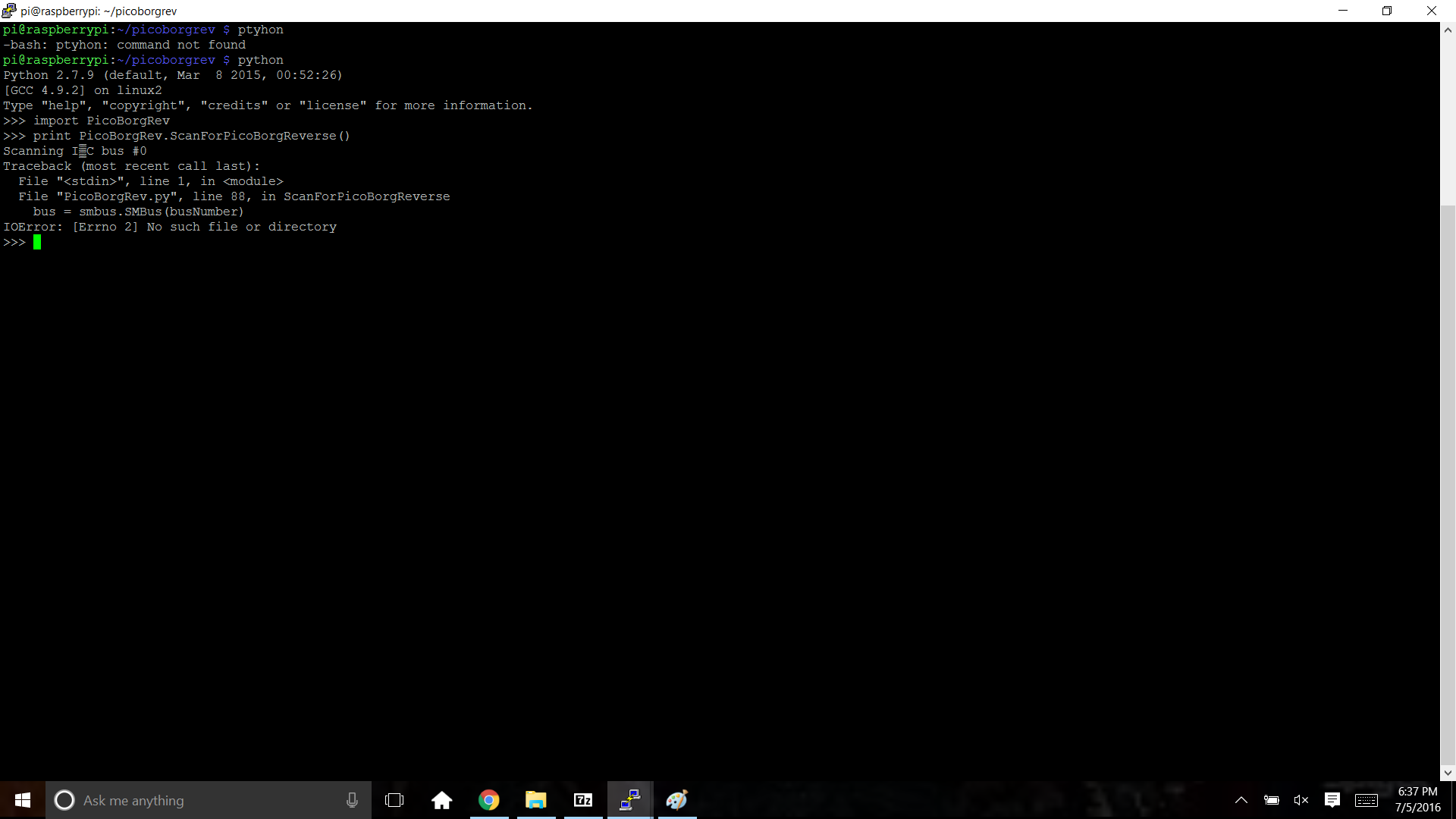Open the Windows Start menu

23,800
